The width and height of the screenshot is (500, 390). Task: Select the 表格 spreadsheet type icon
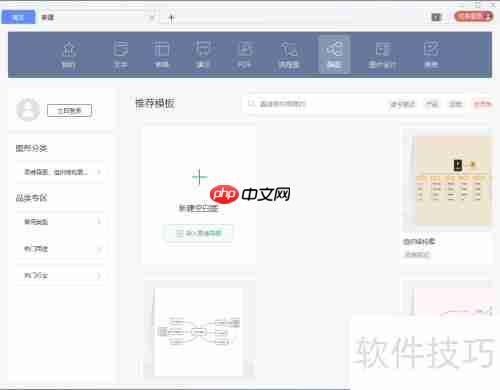pyautogui.click(x=162, y=55)
